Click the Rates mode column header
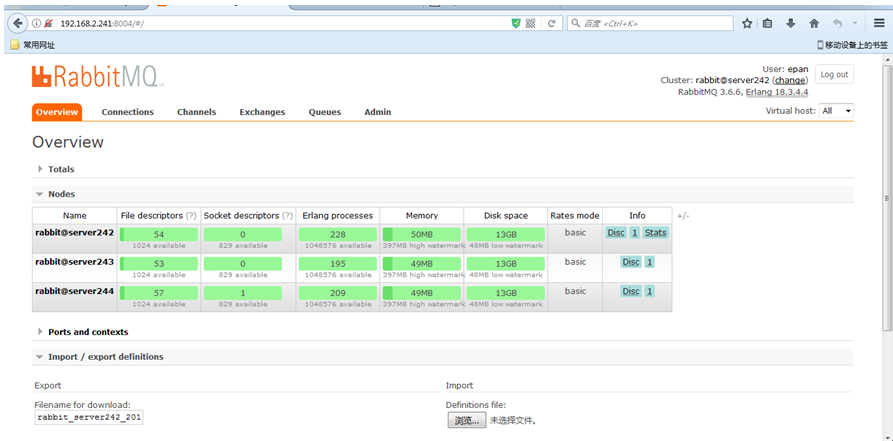The width and height of the screenshot is (893, 441). (575, 216)
